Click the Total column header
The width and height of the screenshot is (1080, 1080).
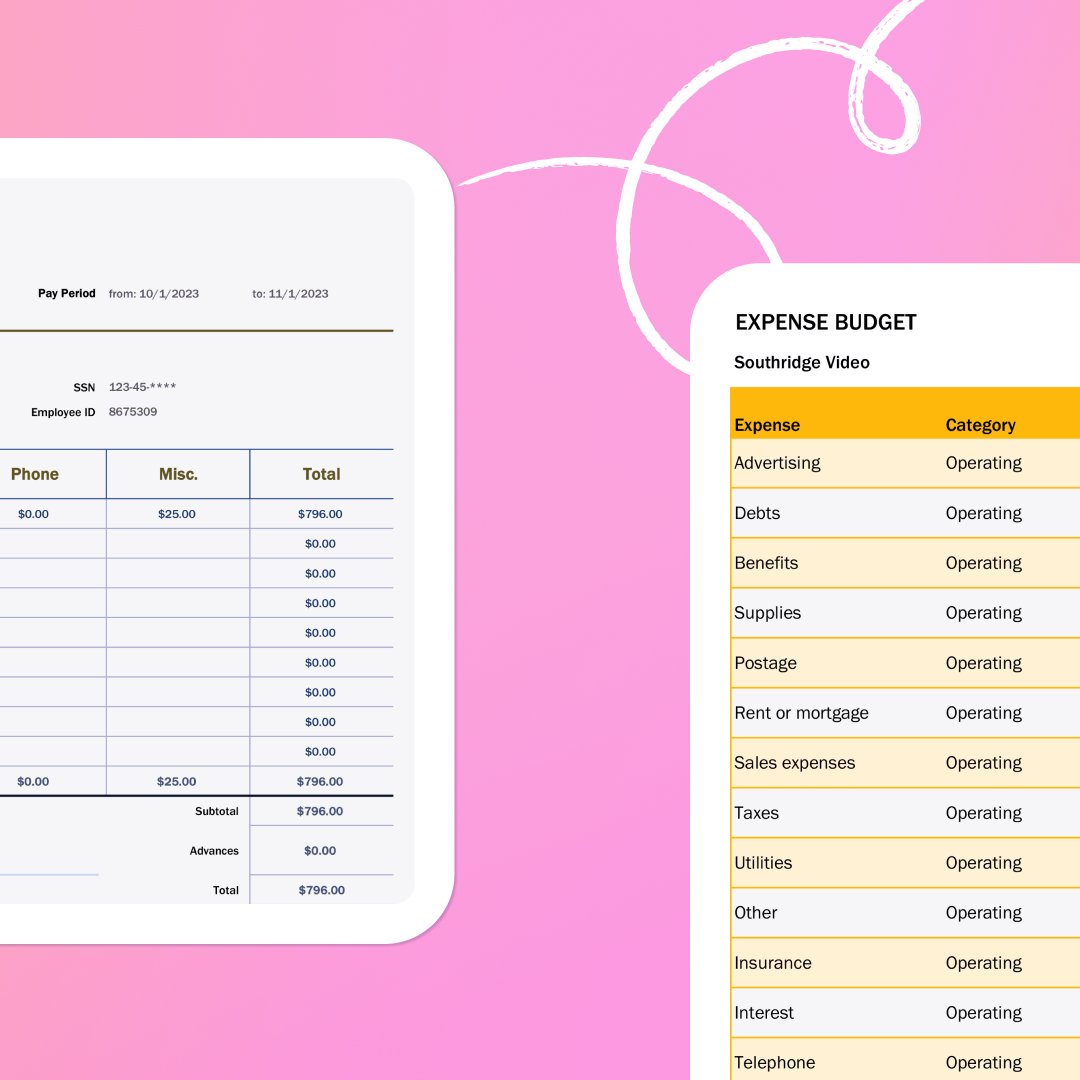pos(321,473)
